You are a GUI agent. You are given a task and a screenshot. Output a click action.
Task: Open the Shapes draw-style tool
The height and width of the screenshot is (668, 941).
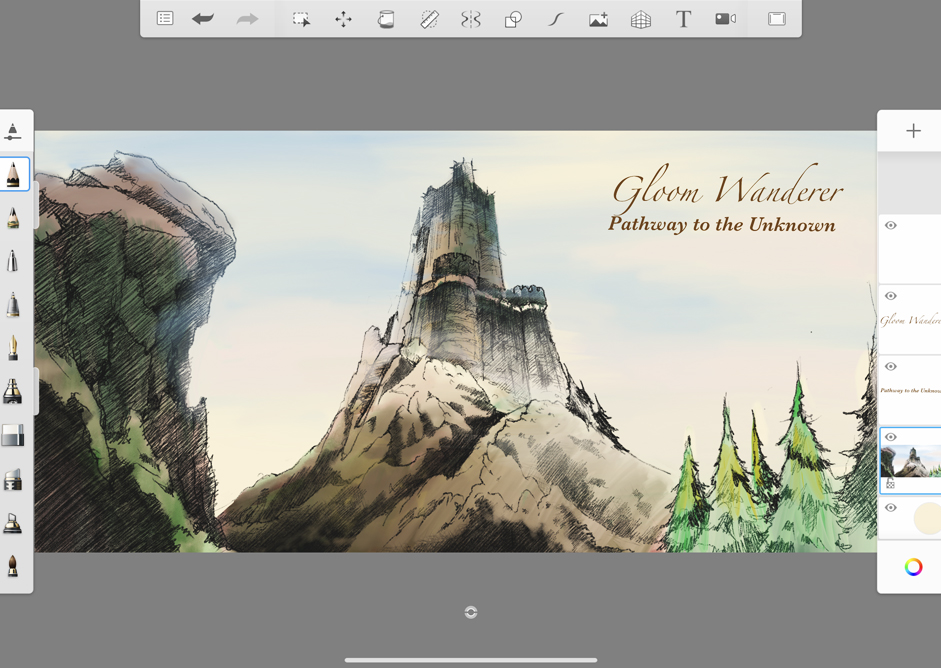pyautogui.click(x=513, y=20)
